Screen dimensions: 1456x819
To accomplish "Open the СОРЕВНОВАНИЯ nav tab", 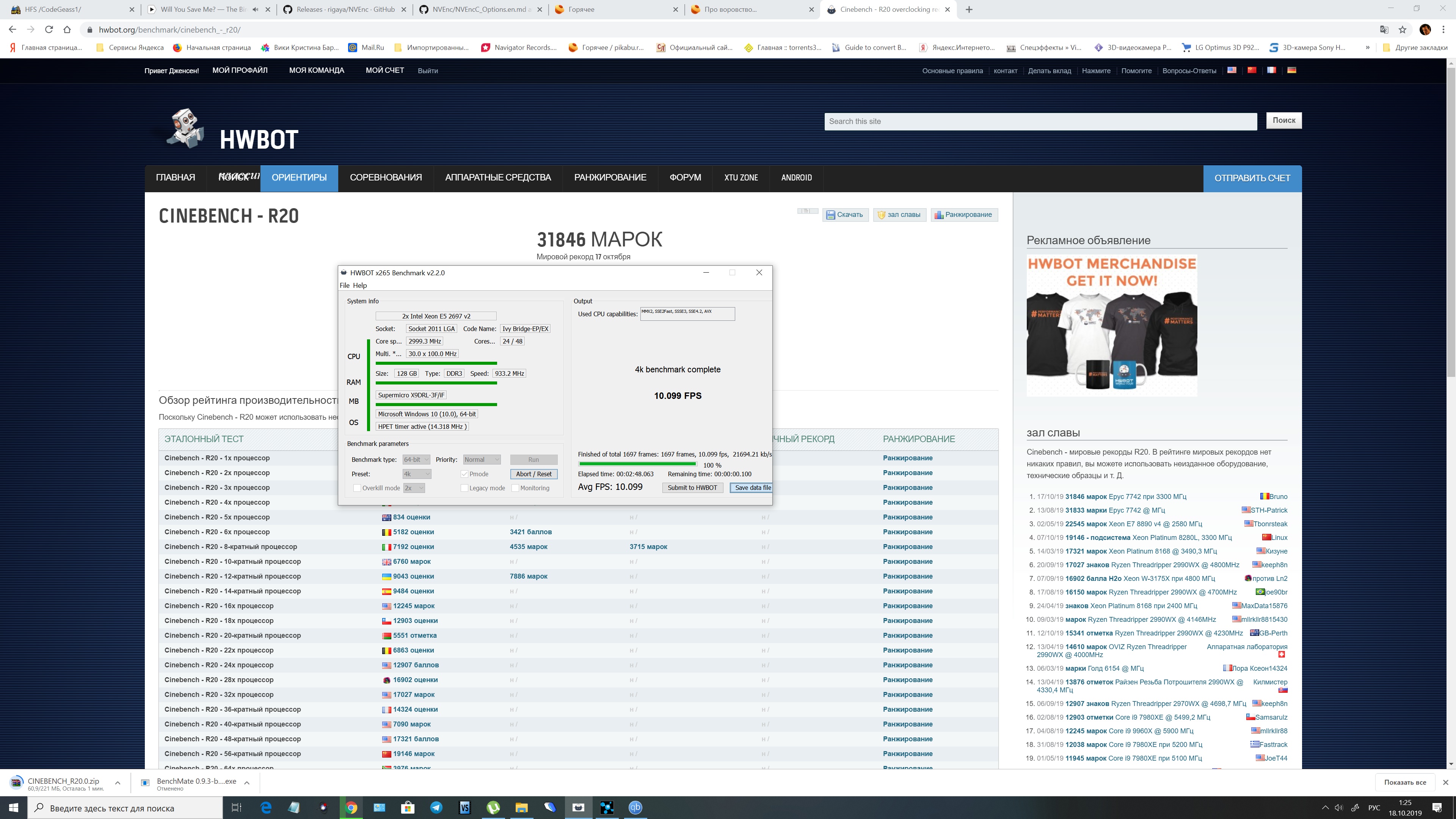I will 386,177.
